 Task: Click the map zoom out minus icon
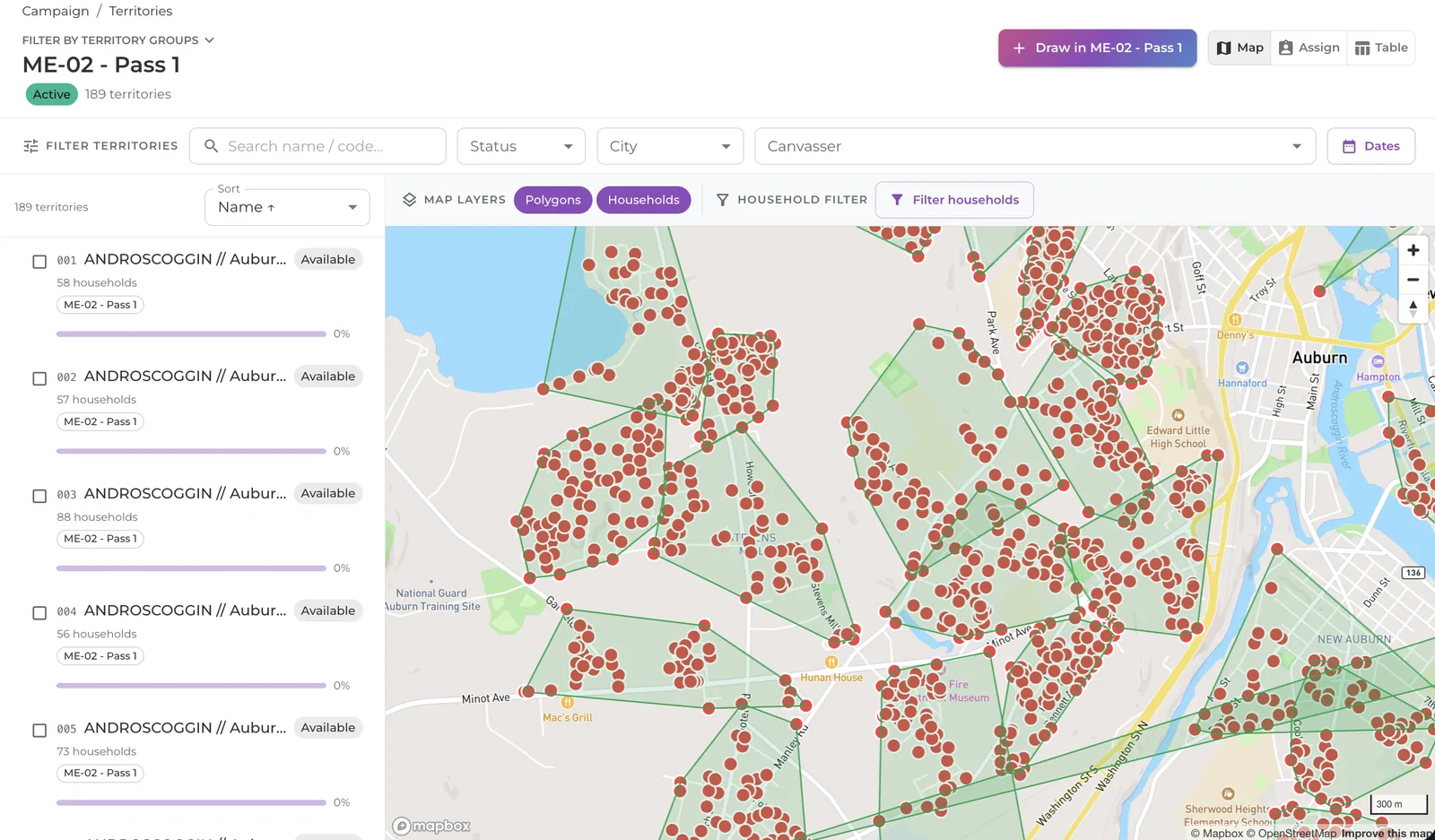click(1413, 280)
